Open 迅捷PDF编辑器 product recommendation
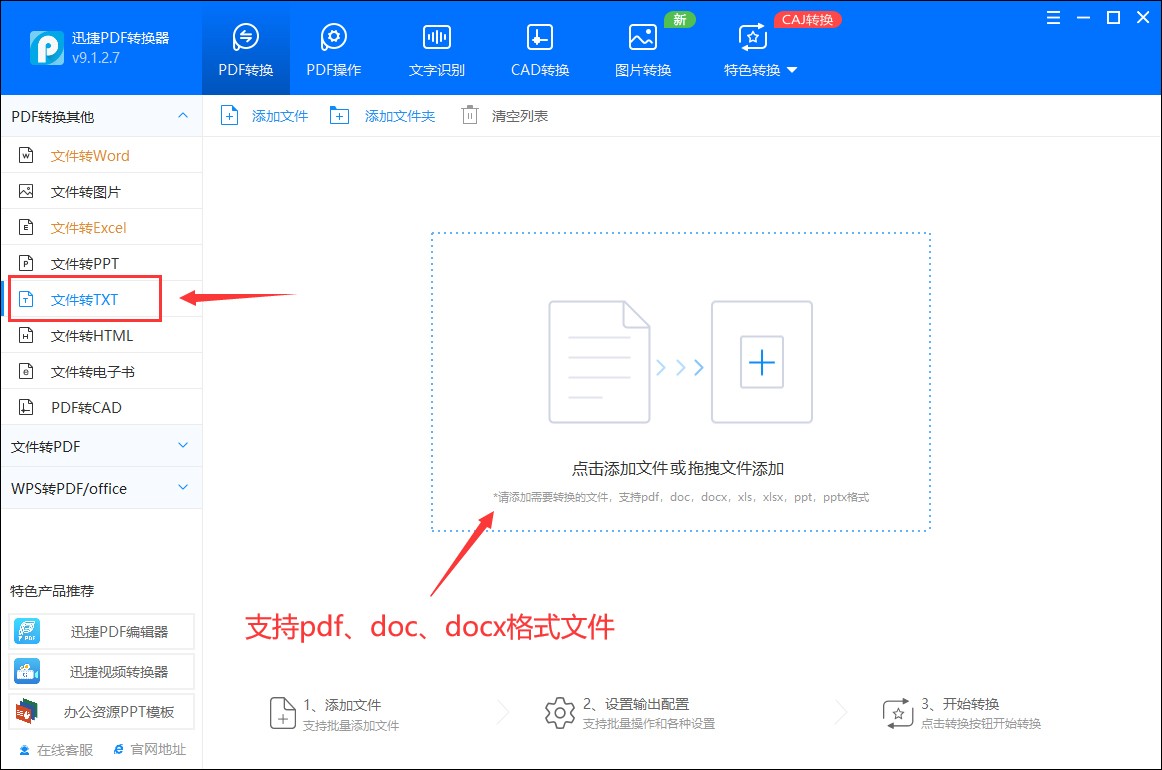 [102, 631]
